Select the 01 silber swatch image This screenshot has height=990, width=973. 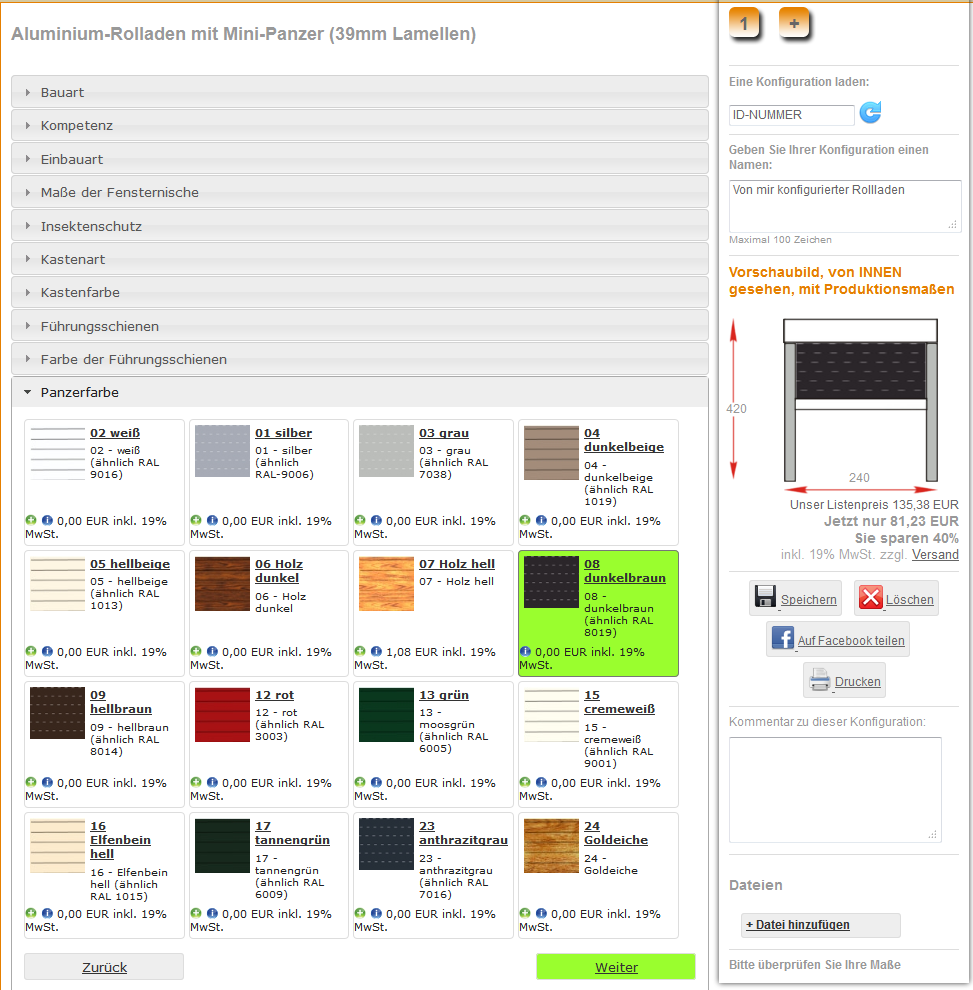[222, 451]
